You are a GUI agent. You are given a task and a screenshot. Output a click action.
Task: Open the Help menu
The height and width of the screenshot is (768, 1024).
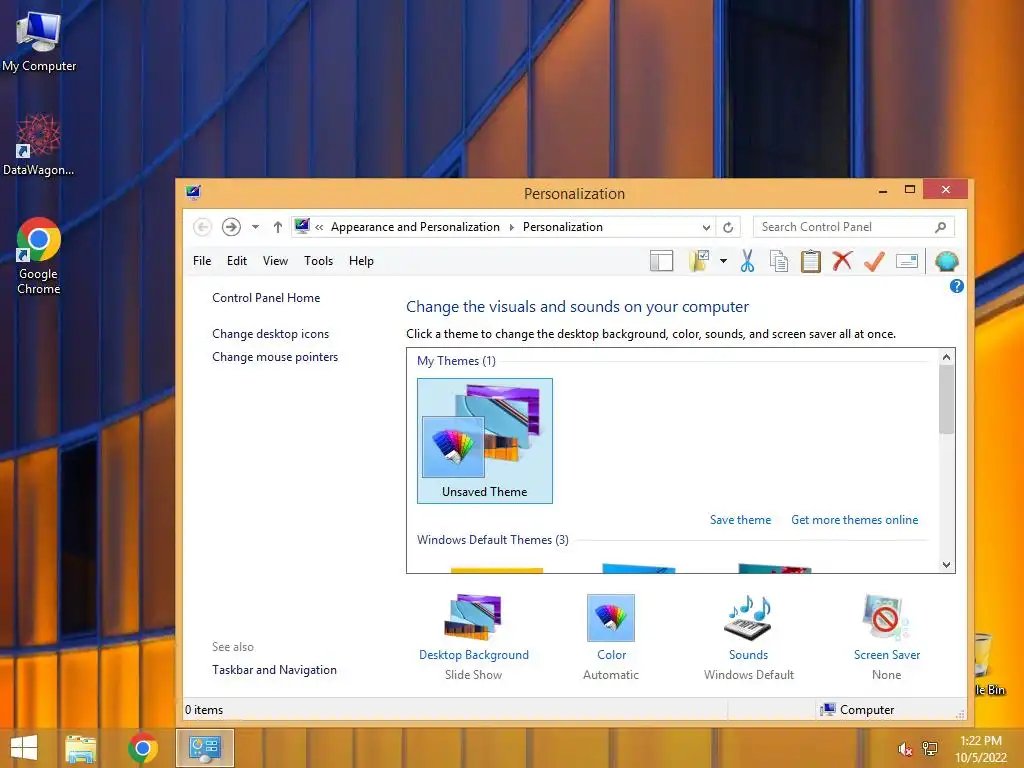pyautogui.click(x=361, y=261)
